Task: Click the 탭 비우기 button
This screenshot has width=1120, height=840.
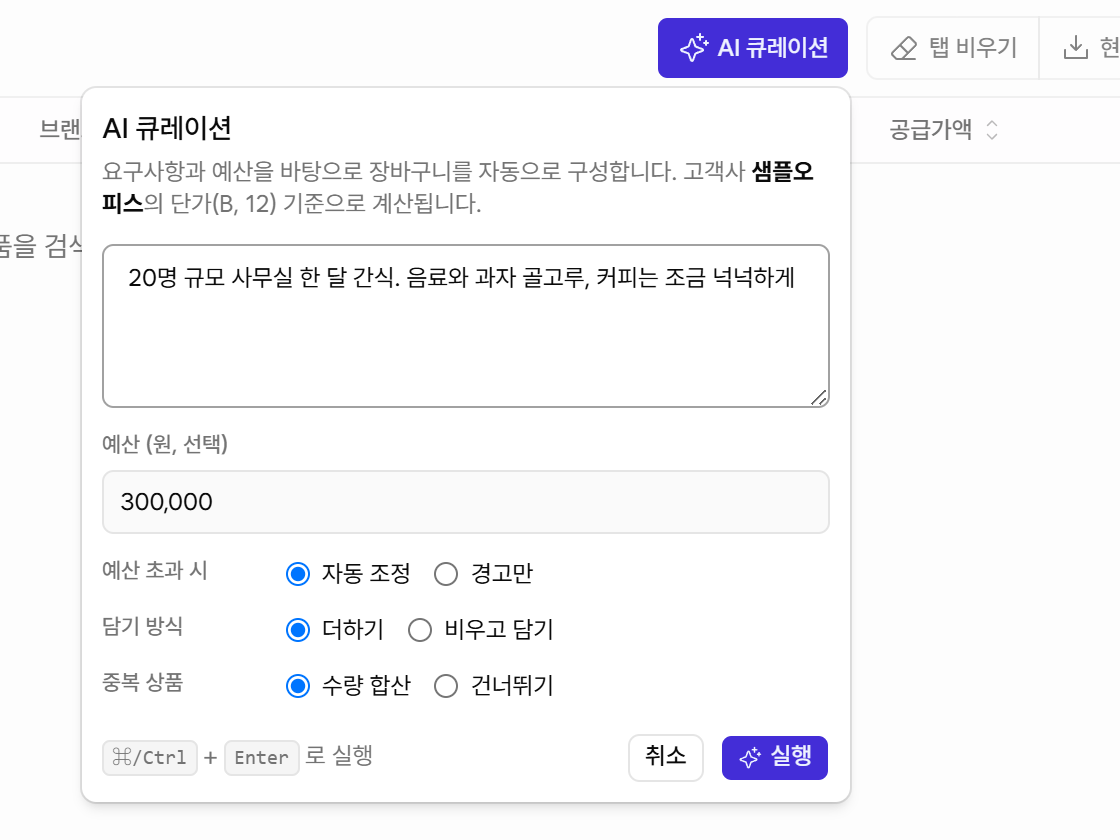Action: click(953, 48)
